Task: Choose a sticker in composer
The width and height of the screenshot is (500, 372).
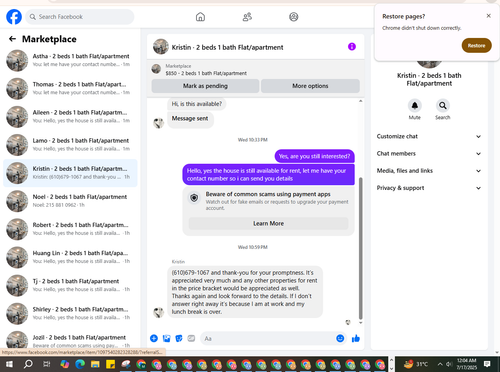Action: [x=179, y=338]
